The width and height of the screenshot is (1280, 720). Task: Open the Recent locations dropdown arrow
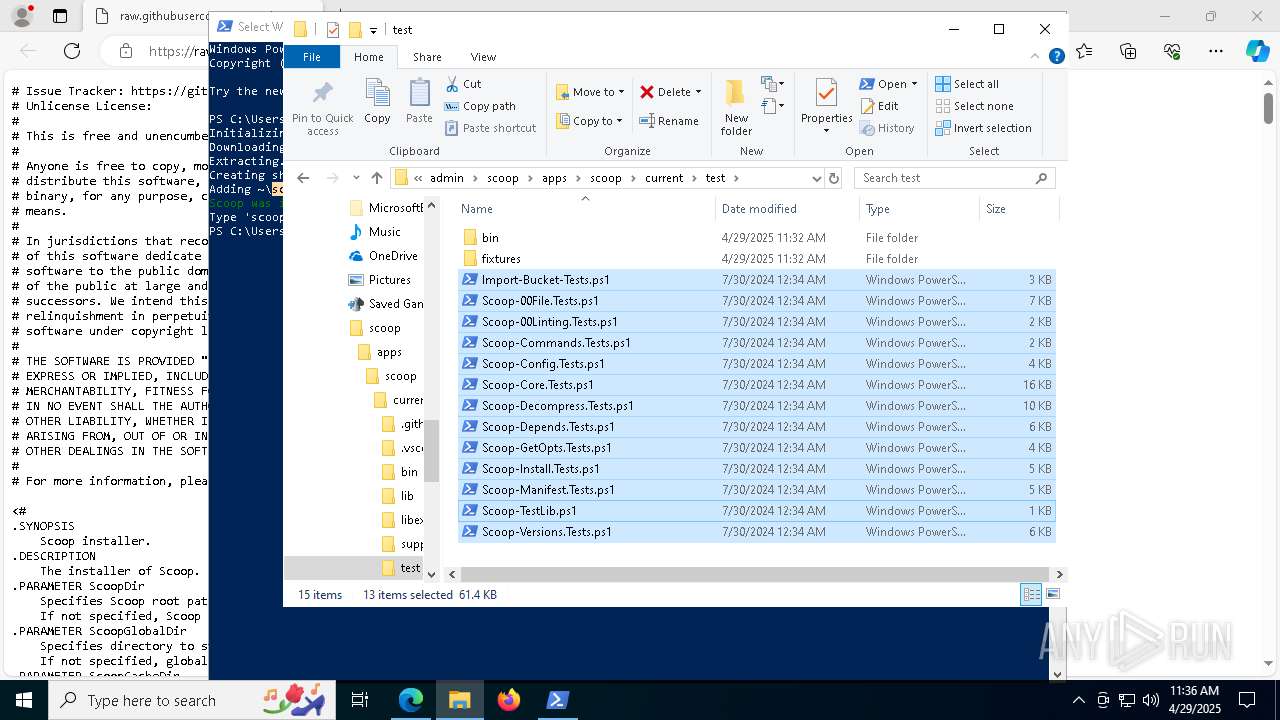[356, 178]
